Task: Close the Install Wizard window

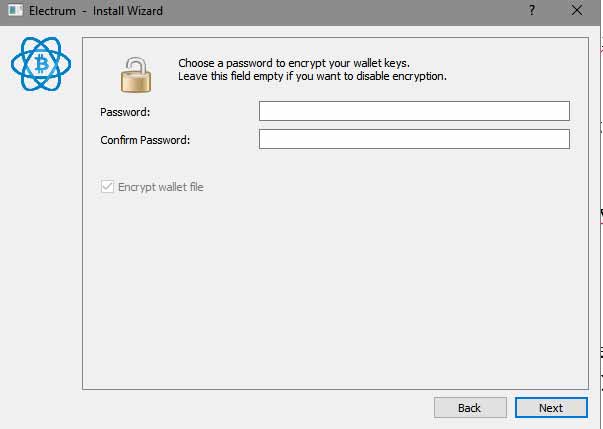Action: [x=576, y=10]
